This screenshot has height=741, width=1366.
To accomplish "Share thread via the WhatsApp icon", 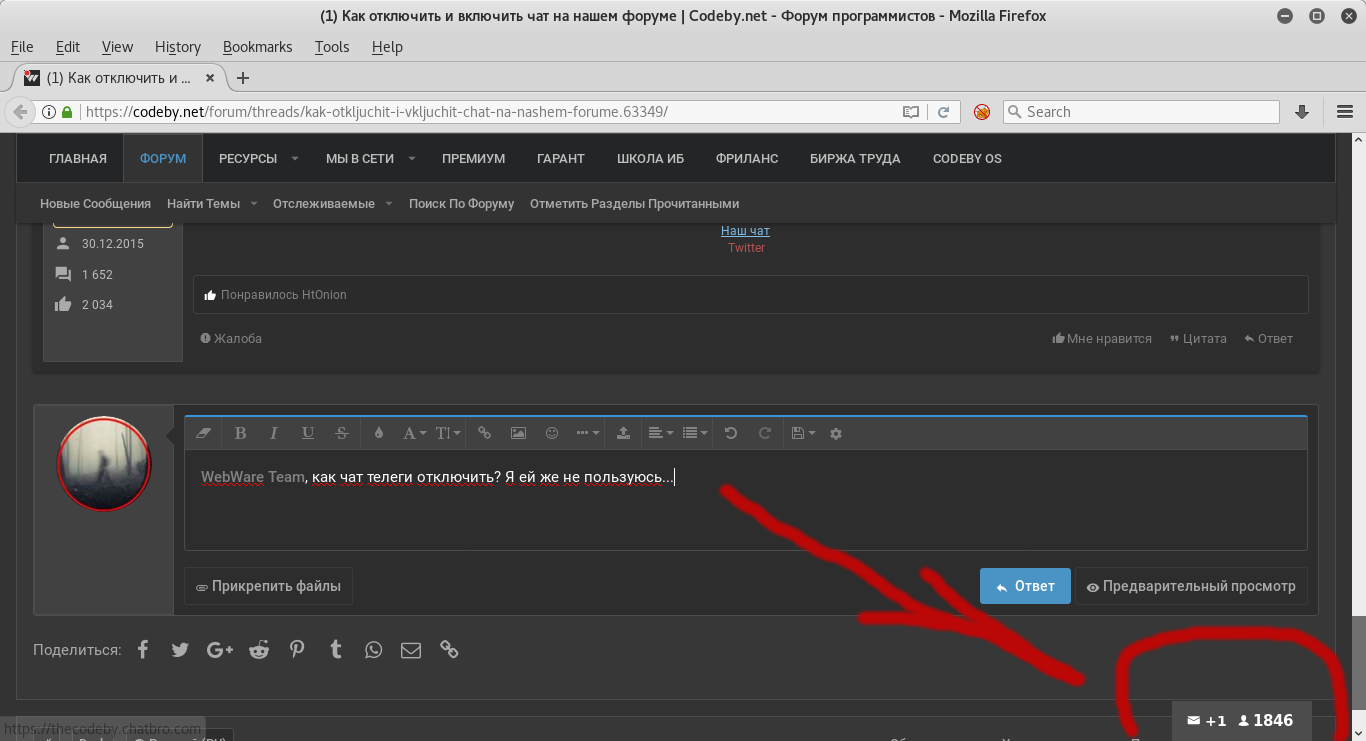I will point(373,650).
